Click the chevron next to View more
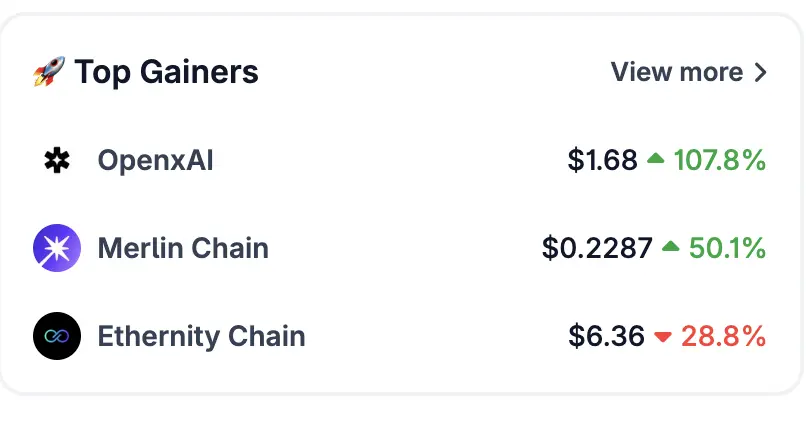The width and height of the screenshot is (806, 428). (x=761, y=72)
